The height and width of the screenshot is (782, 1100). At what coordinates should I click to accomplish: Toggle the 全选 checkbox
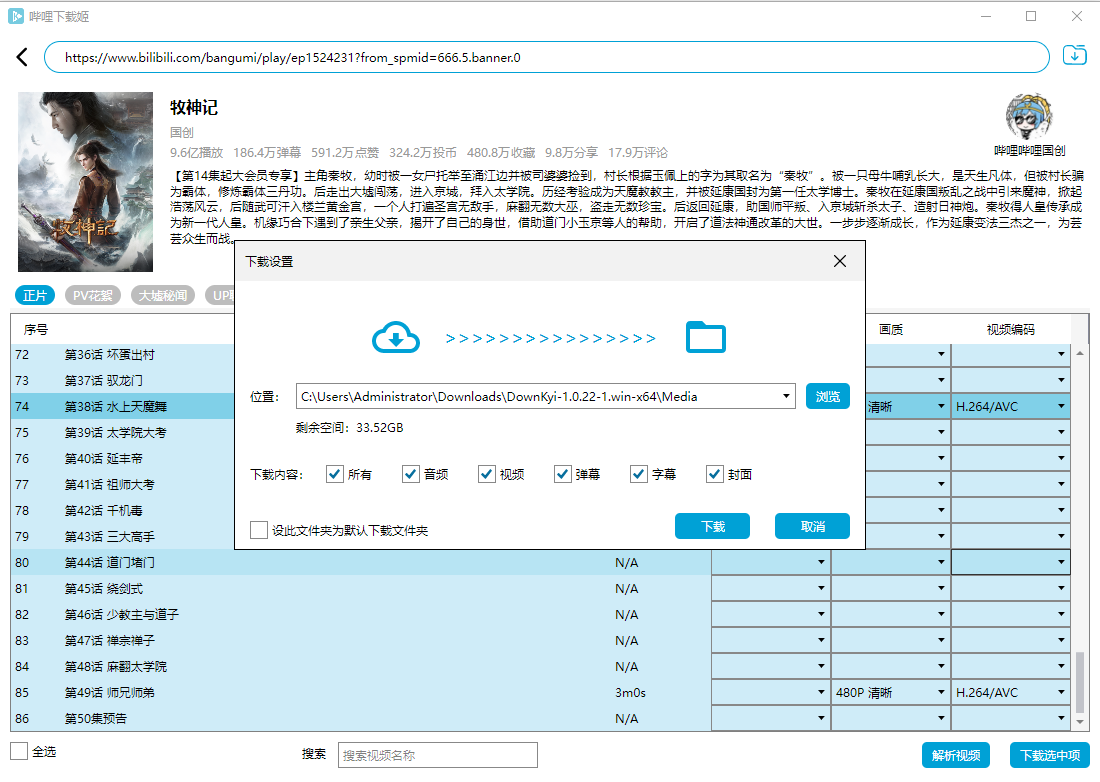coord(19,751)
